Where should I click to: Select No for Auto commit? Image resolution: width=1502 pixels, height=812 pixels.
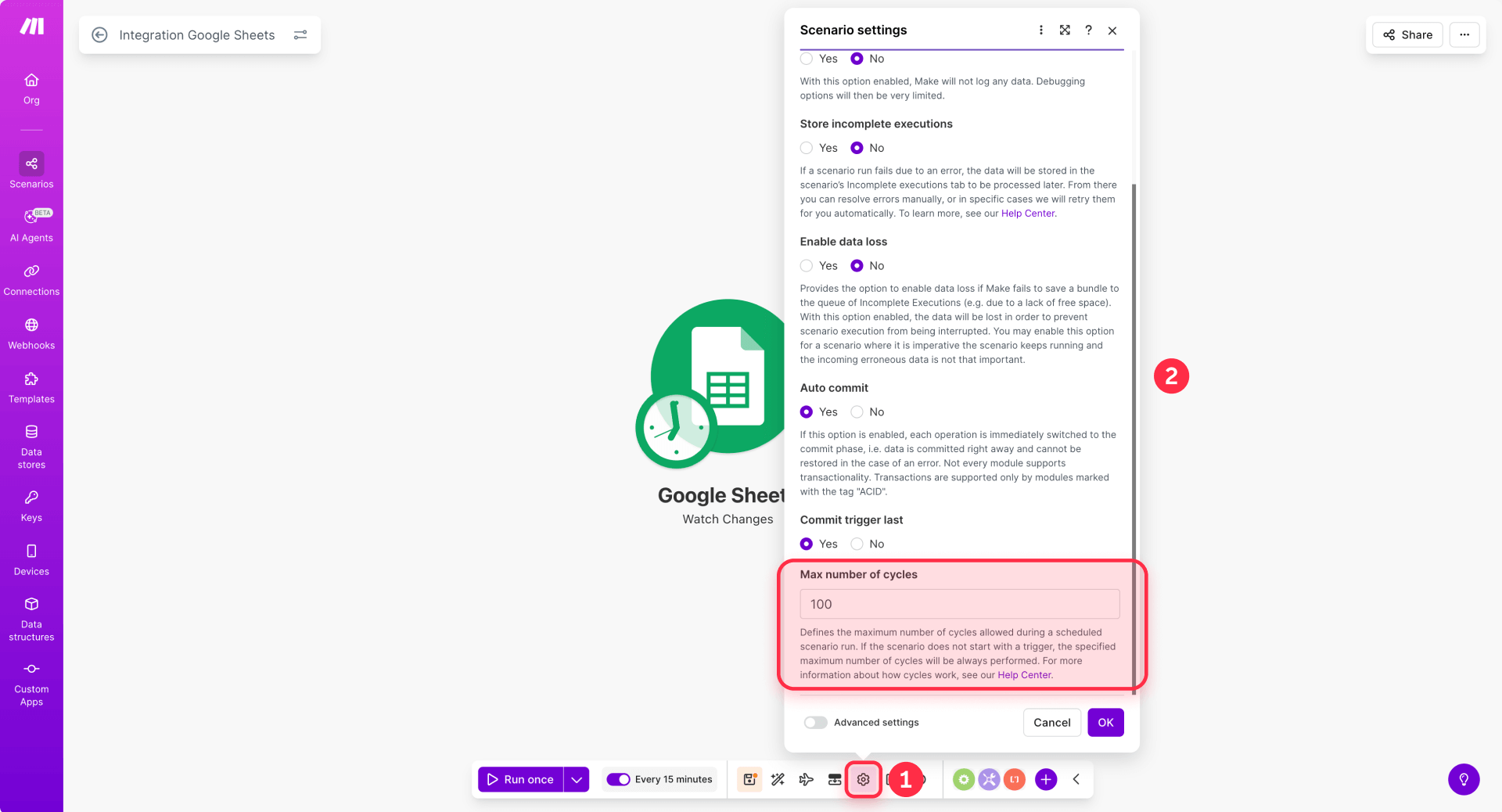857,412
